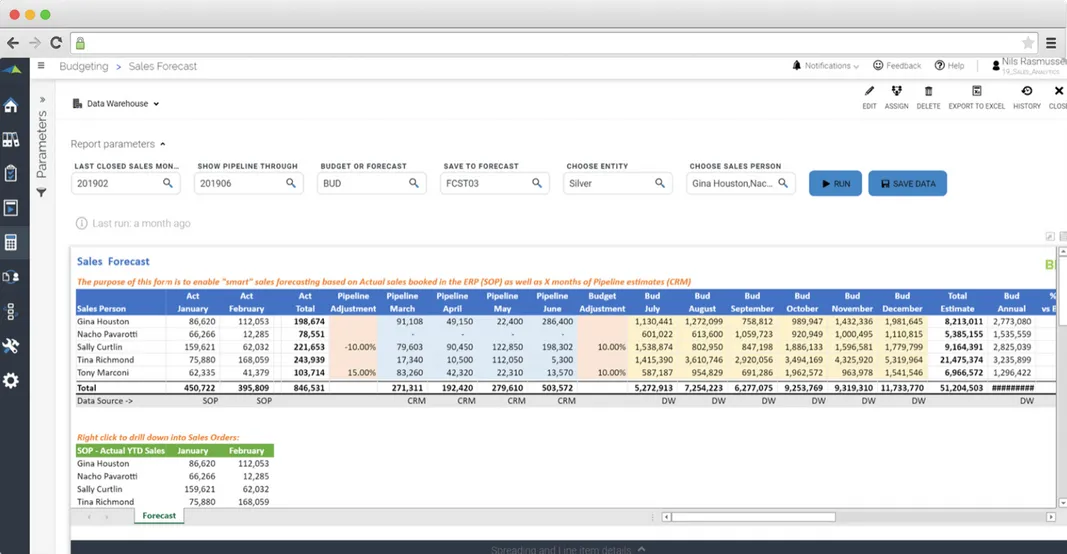Image resolution: width=1067 pixels, height=554 pixels.
Task: Click search icon in Save to Forecast field
Action: click(x=537, y=183)
